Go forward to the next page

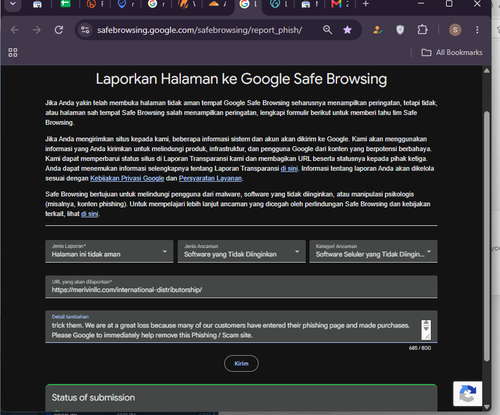pos(37,30)
